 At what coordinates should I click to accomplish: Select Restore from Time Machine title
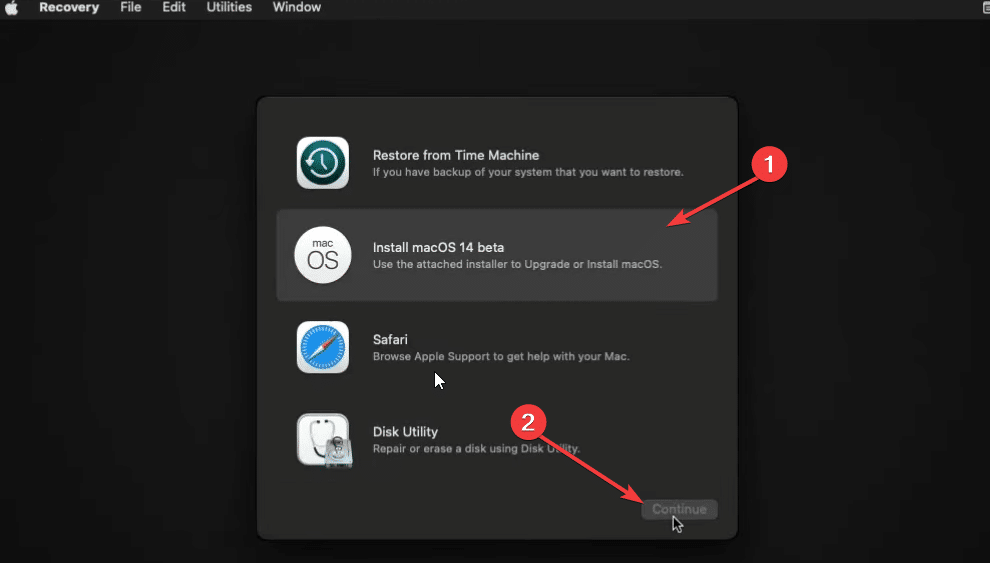[456, 155]
